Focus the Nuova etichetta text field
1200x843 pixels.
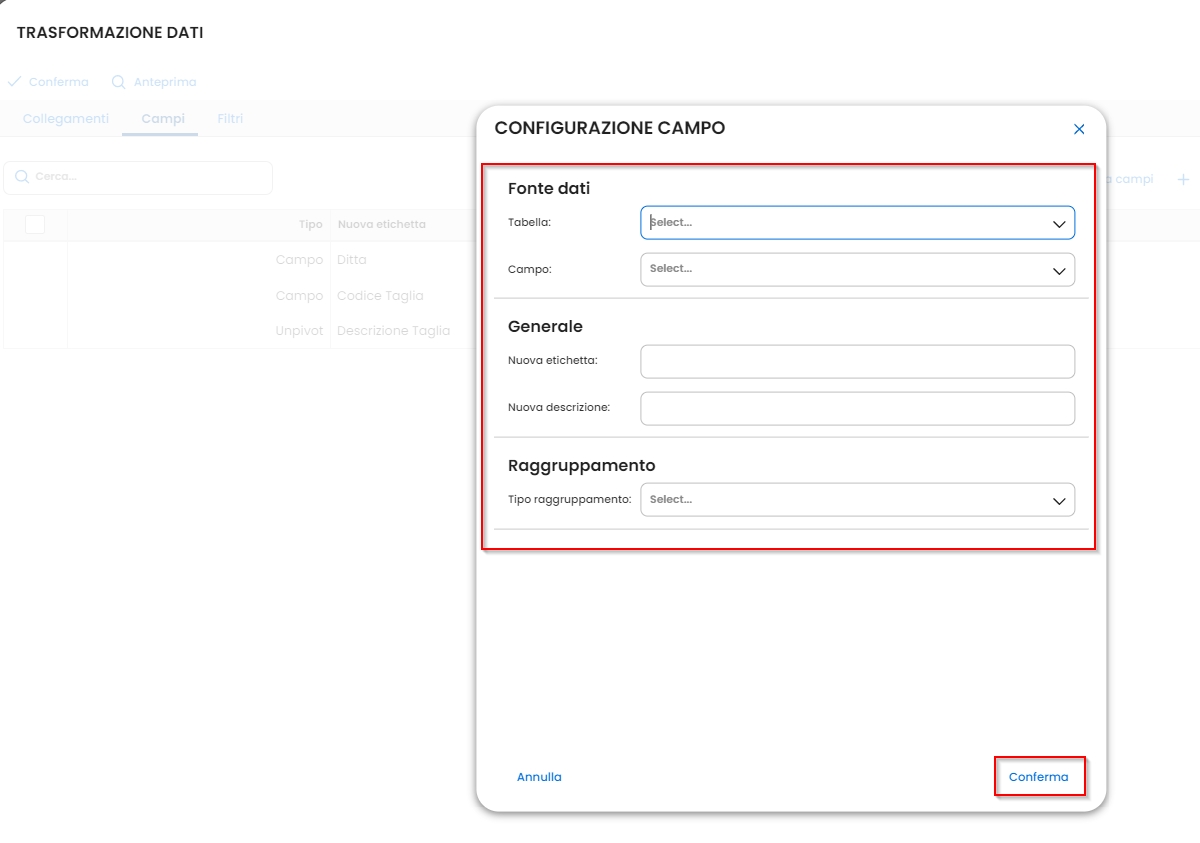coord(857,362)
